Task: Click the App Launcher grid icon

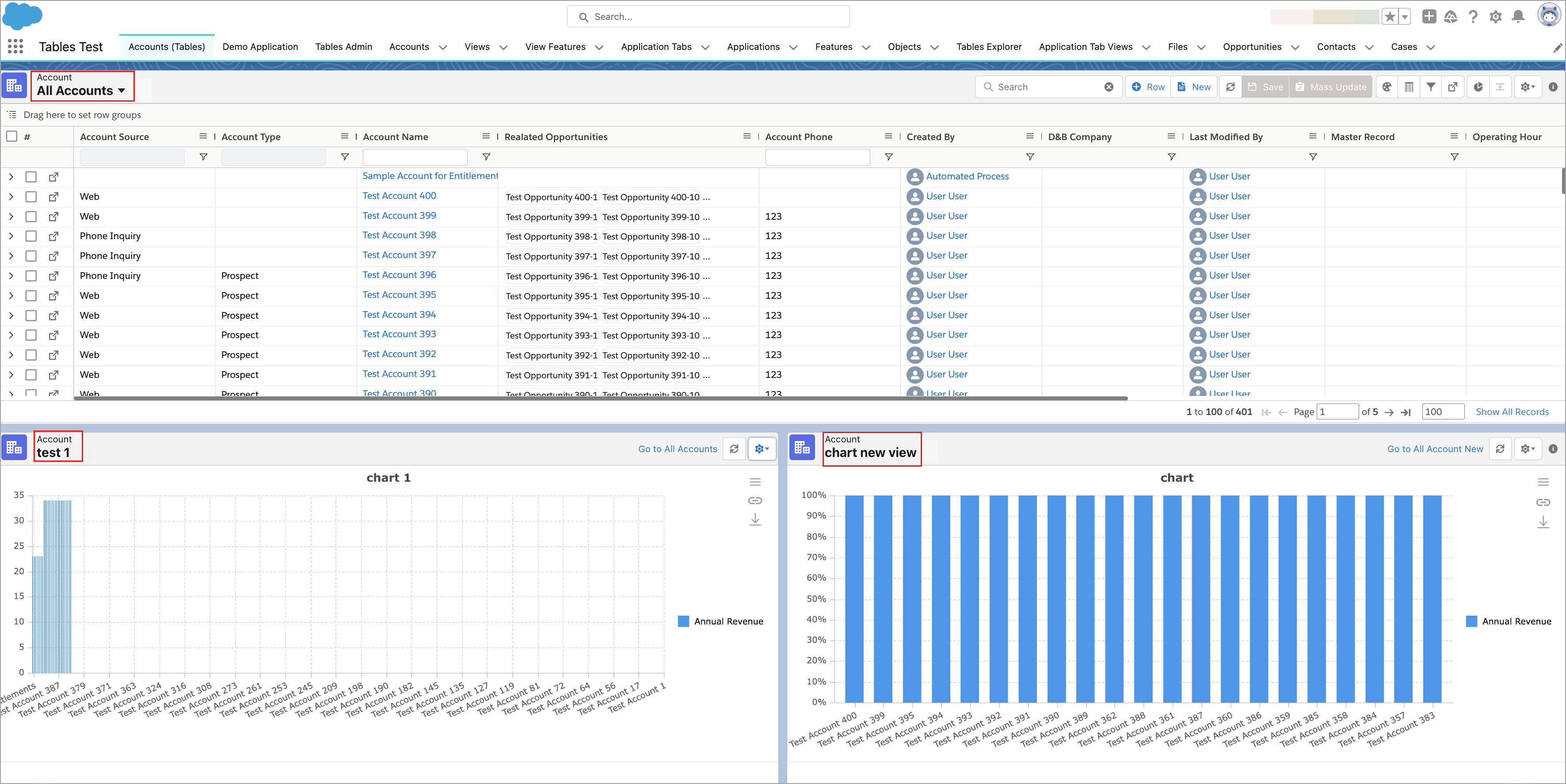Action: [x=15, y=47]
